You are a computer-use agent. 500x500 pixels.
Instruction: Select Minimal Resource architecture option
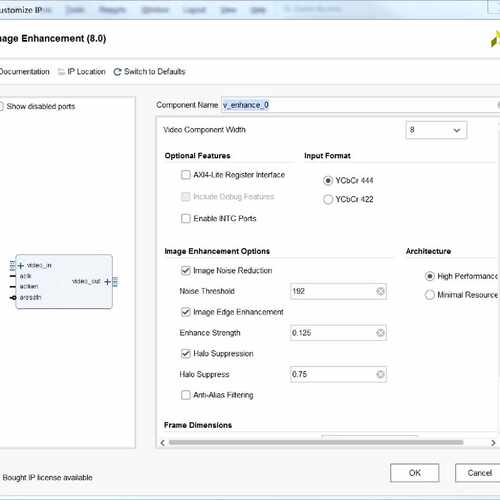point(430,295)
